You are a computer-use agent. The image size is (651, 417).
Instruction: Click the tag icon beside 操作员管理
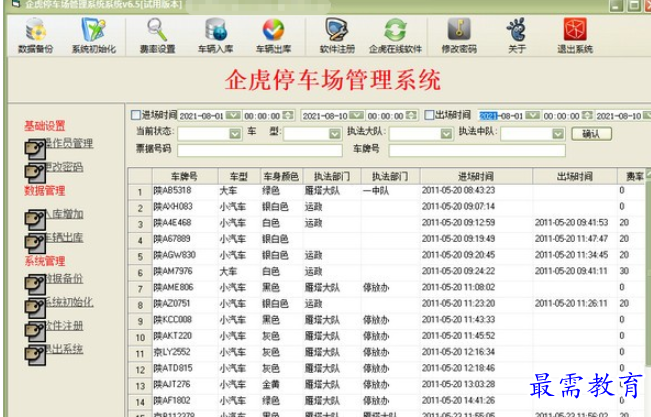click(35, 149)
